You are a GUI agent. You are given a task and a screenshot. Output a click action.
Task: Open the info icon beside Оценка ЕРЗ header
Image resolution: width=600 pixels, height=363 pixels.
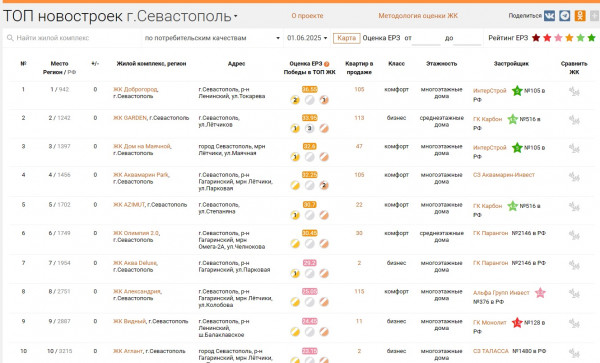(x=326, y=64)
